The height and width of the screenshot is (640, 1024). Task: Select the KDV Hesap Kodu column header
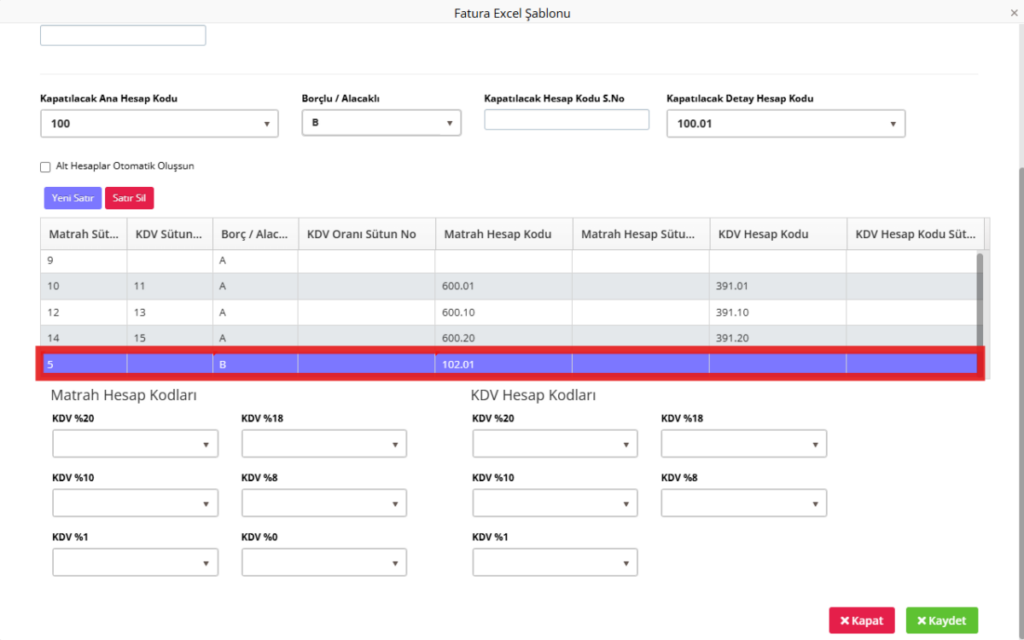tap(778, 234)
